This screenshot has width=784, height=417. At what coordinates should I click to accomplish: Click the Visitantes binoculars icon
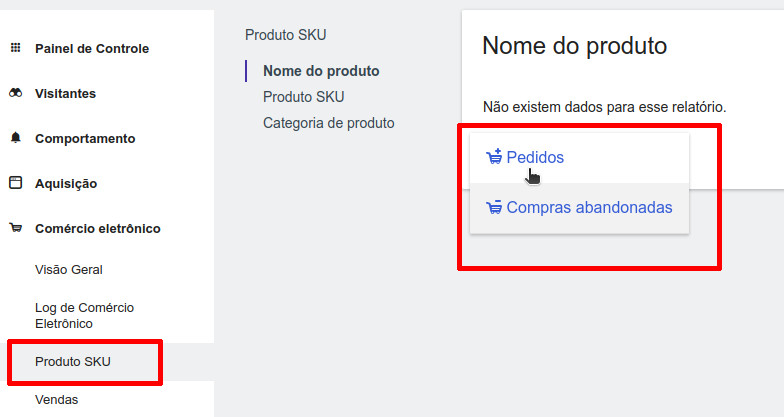pyautogui.click(x=15, y=93)
